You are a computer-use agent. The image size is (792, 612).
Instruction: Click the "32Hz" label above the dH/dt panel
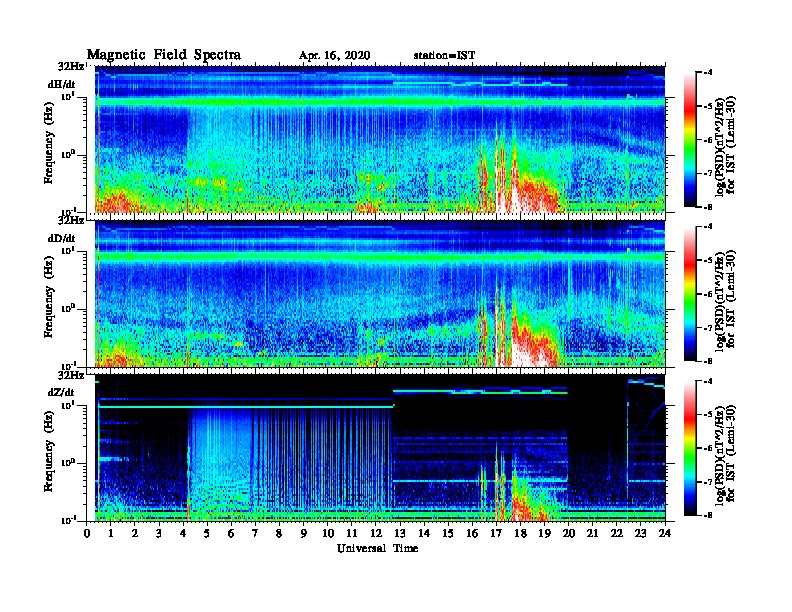(x=71, y=66)
